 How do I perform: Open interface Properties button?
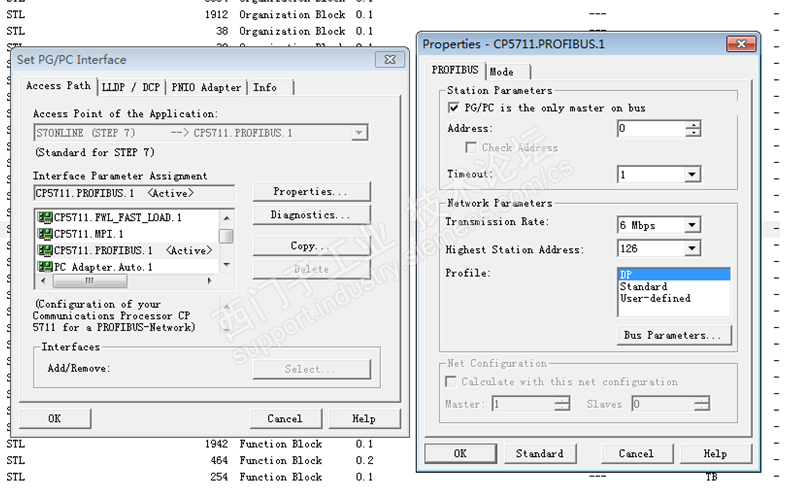(311, 192)
